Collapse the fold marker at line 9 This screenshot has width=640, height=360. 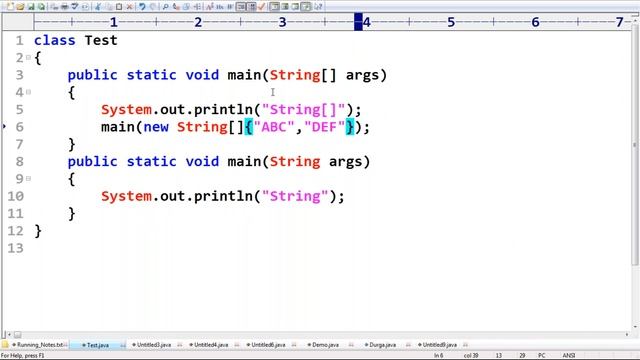pyautogui.click(x=29, y=178)
